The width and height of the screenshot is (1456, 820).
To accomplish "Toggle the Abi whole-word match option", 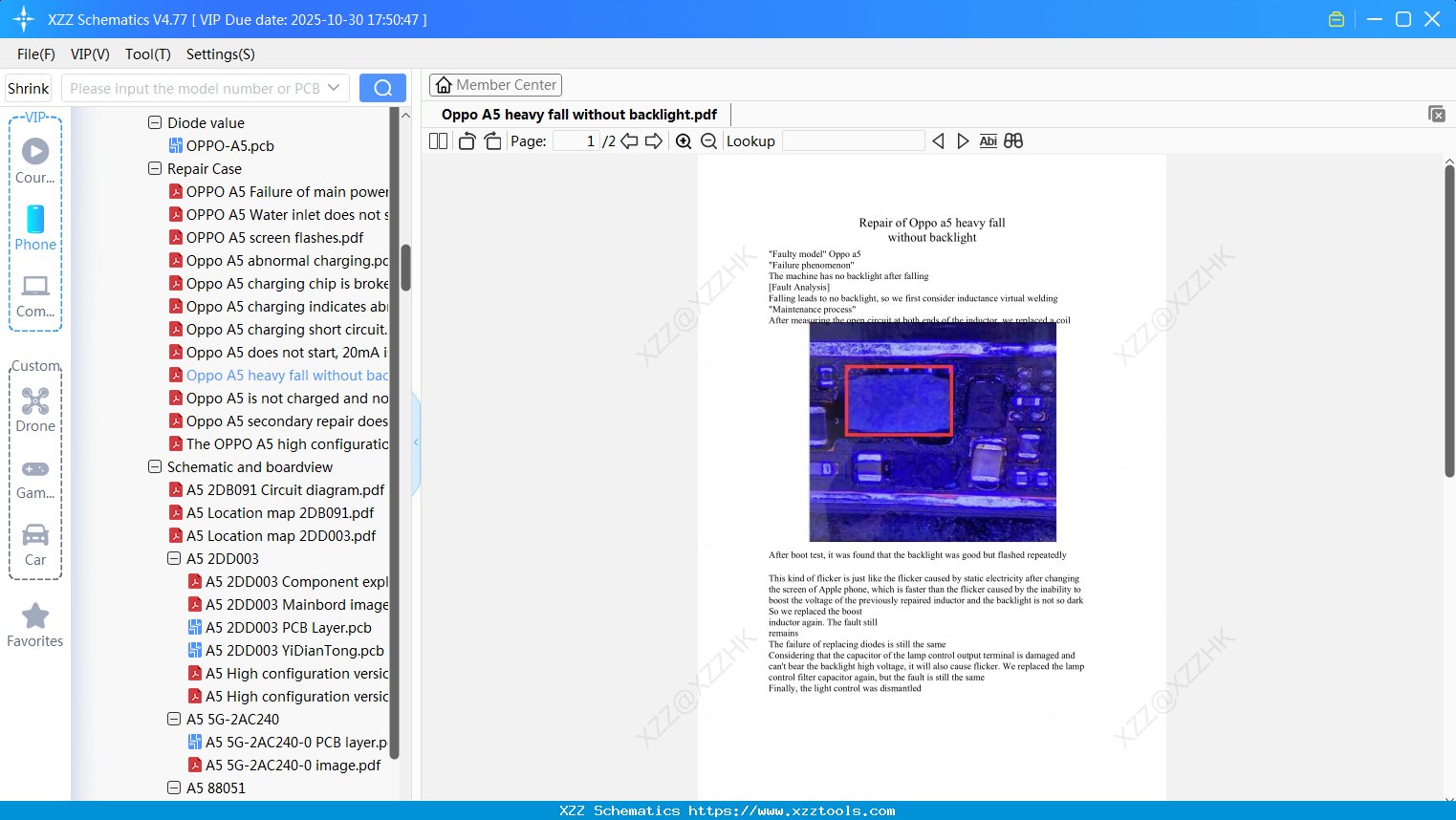I will pyautogui.click(x=988, y=141).
